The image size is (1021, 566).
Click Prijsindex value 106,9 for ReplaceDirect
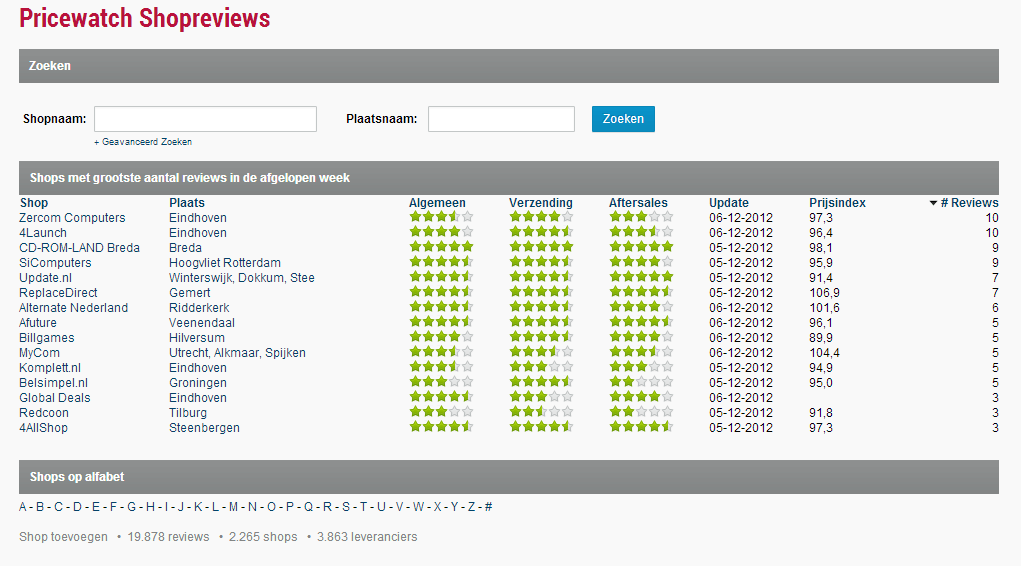pos(824,292)
